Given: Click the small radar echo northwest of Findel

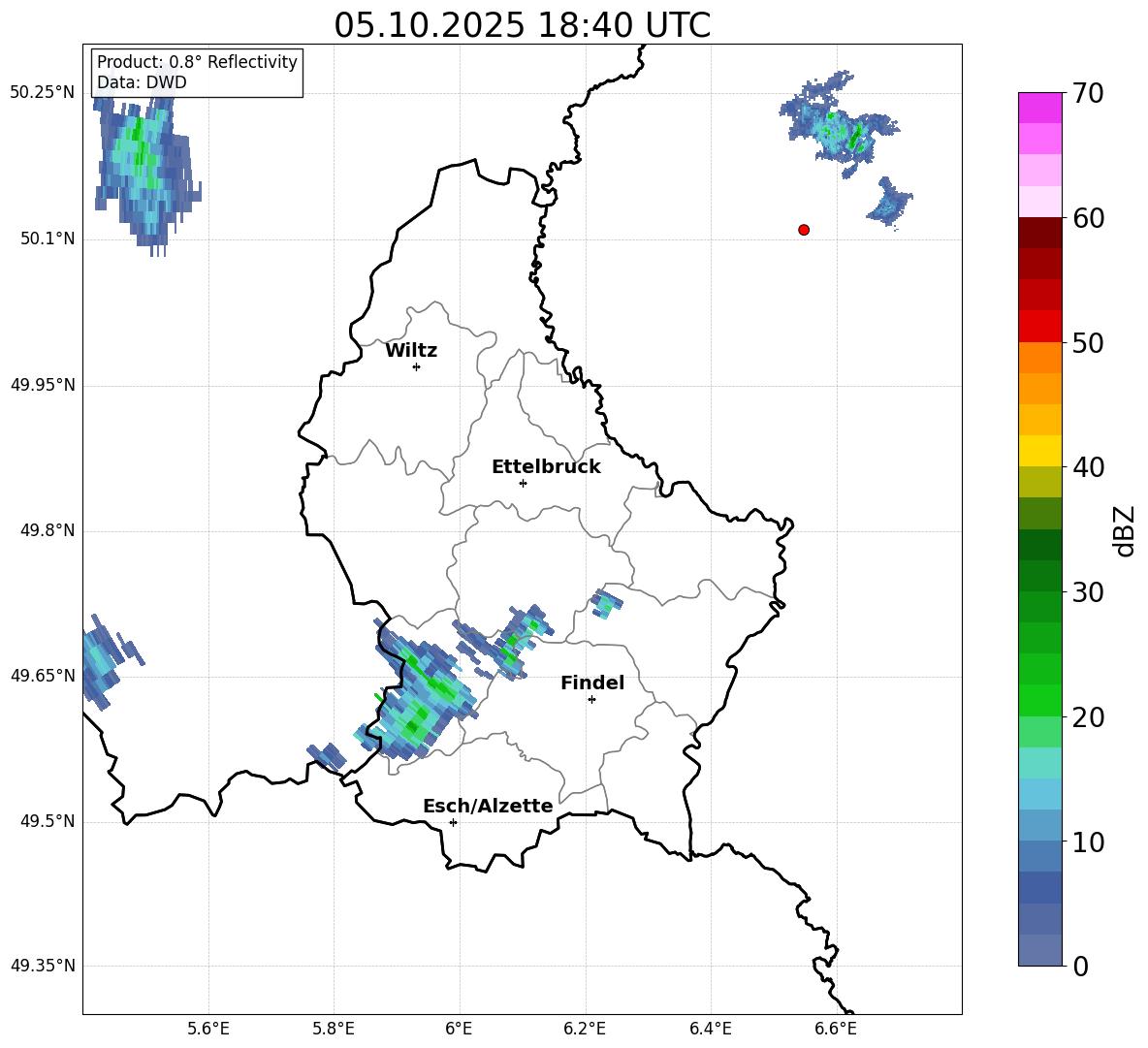Looking at the screenshot, I should (606, 604).
